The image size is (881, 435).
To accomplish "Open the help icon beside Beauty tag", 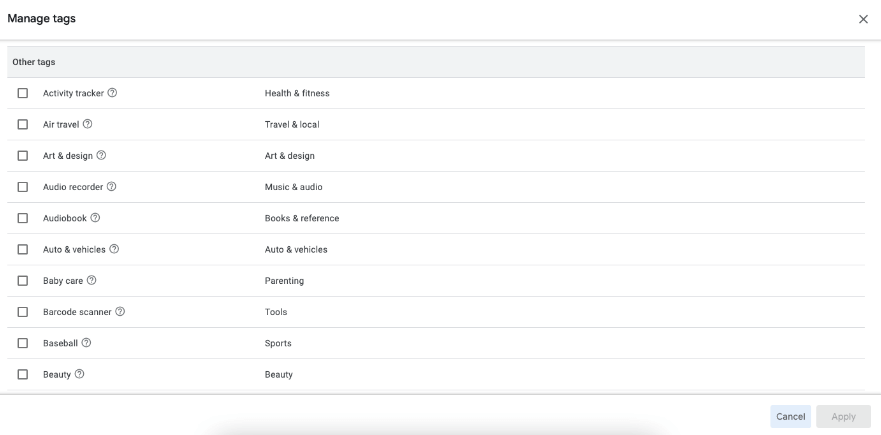I will [x=80, y=374].
